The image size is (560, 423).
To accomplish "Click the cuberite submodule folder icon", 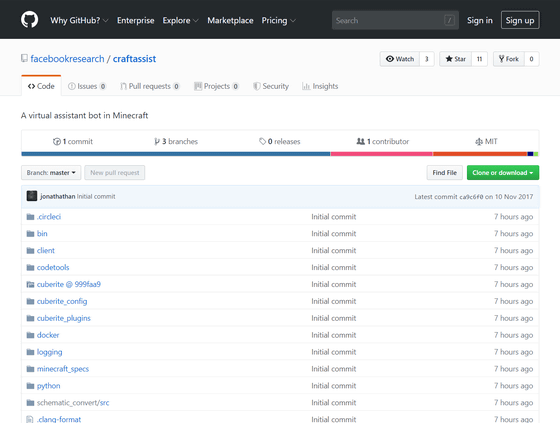I will [x=30, y=284].
